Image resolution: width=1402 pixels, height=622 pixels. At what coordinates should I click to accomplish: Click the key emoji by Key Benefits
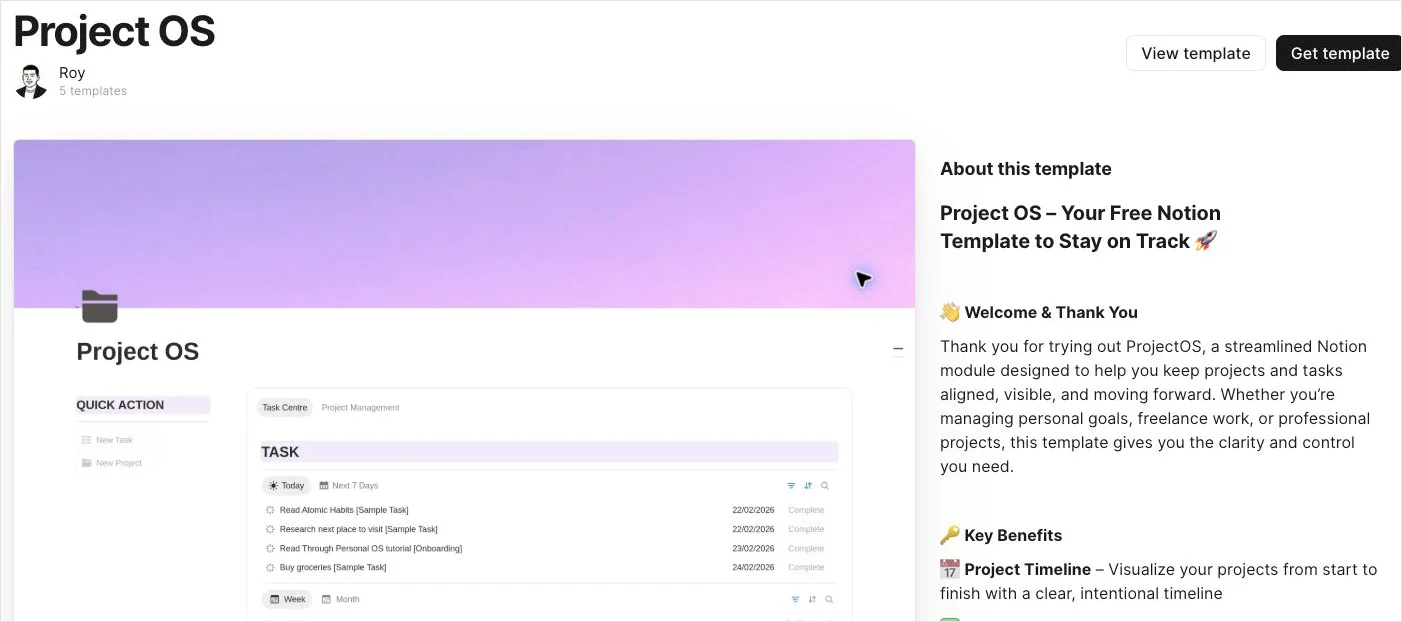pyautogui.click(x=950, y=535)
